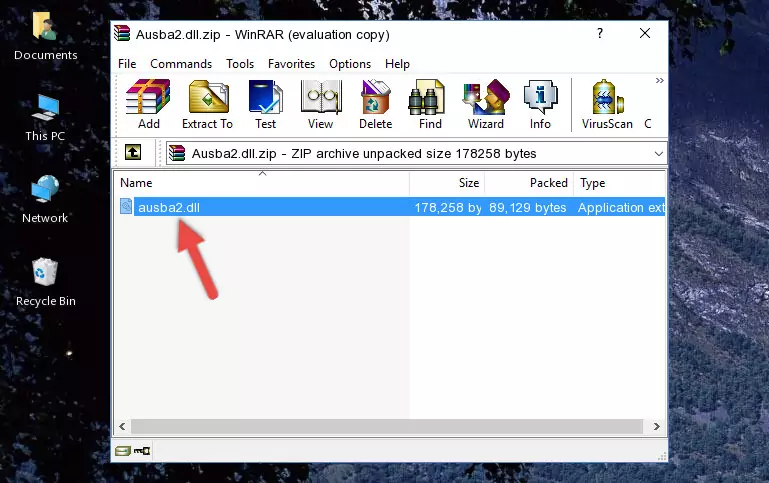This screenshot has width=769, height=483.
Task: Click the 89,129 bytes packed value
Action: click(x=527, y=207)
